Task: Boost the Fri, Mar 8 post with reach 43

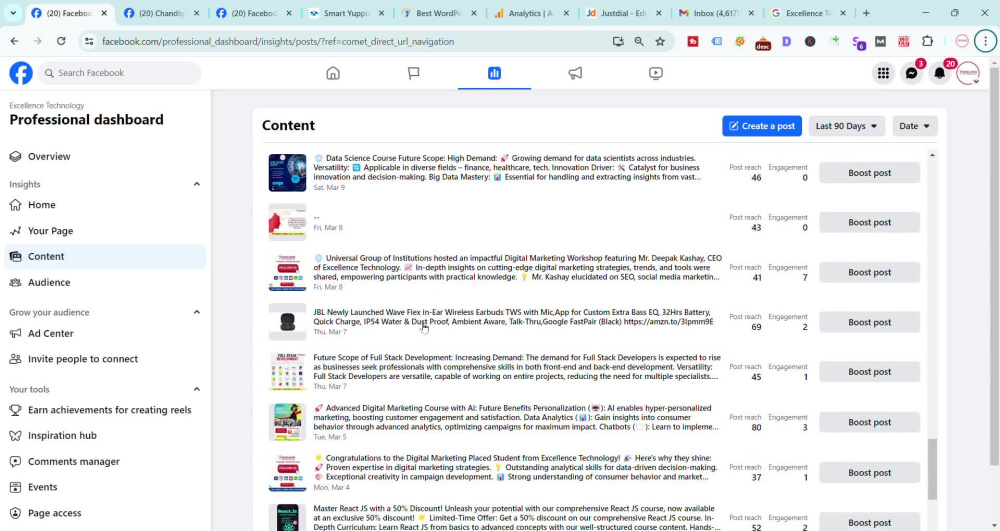Action: pos(869,222)
